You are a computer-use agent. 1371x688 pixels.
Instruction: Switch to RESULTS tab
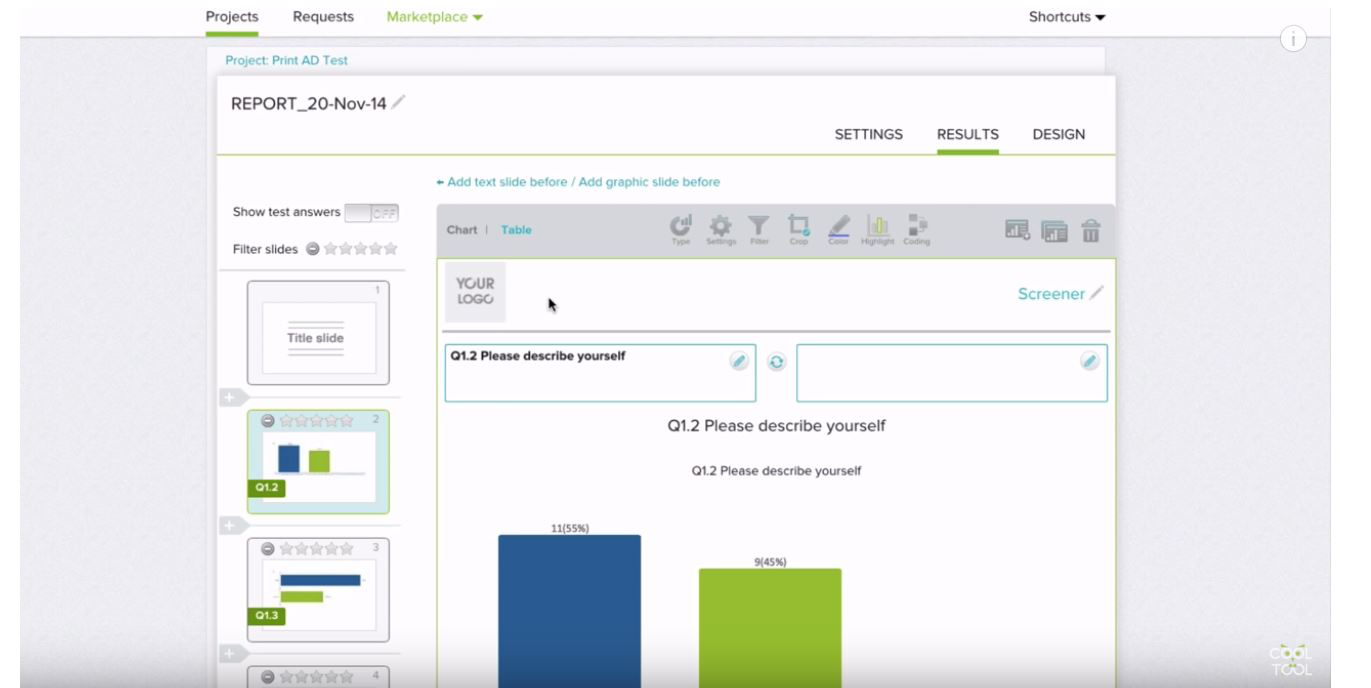[968, 134]
